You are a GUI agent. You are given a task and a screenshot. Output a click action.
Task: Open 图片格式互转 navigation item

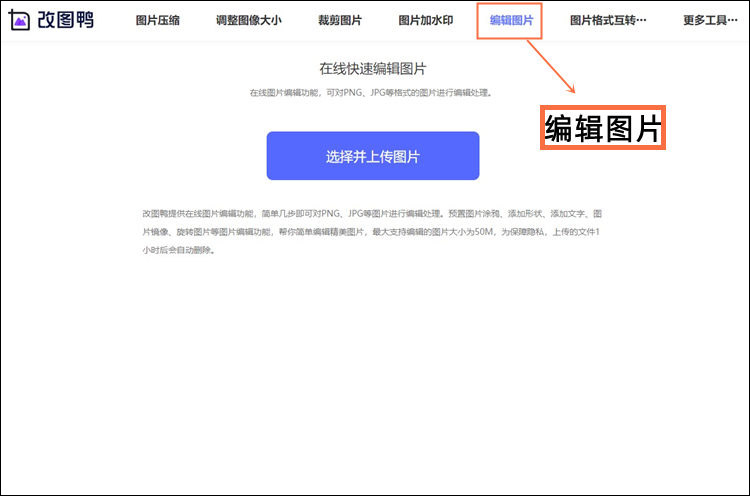point(608,21)
